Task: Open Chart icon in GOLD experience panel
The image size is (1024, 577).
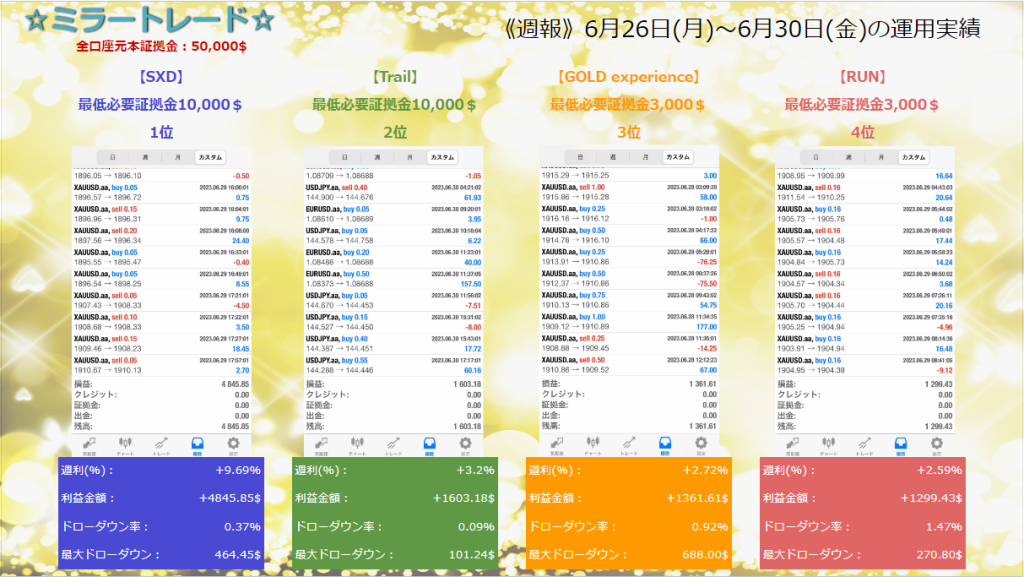Action: pyautogui.click(x=594, y=442)
